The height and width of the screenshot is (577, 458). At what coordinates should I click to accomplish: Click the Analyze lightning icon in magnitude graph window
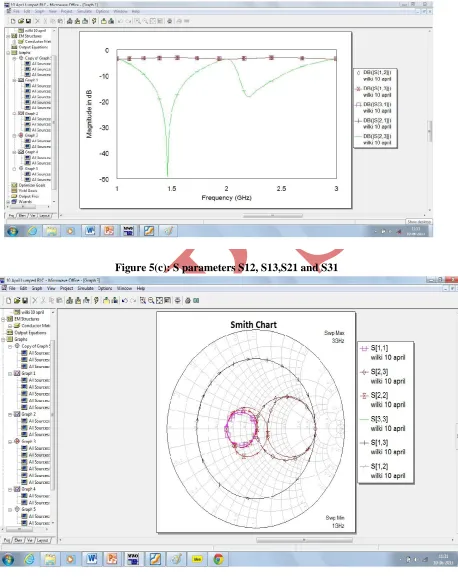pyautogui.click(x=94, y=21)
